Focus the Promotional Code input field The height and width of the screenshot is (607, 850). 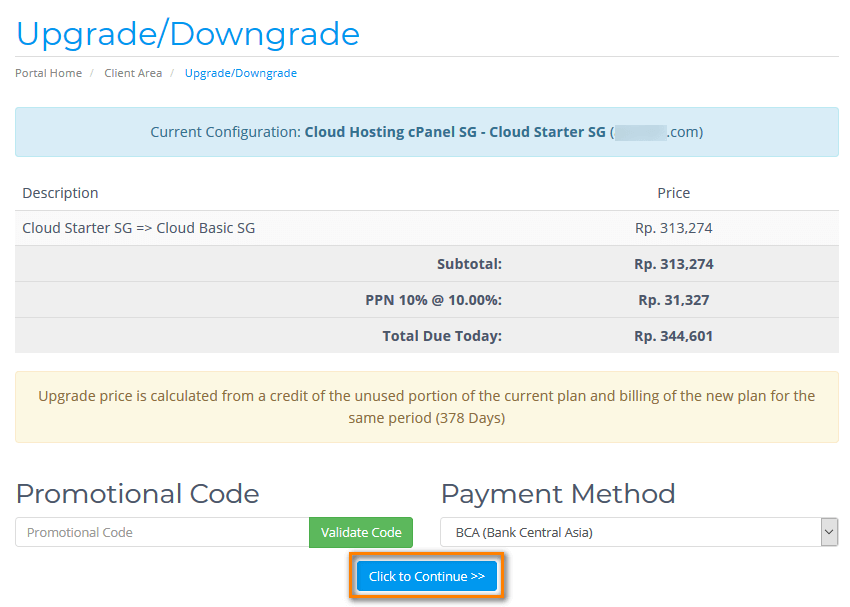162,532
